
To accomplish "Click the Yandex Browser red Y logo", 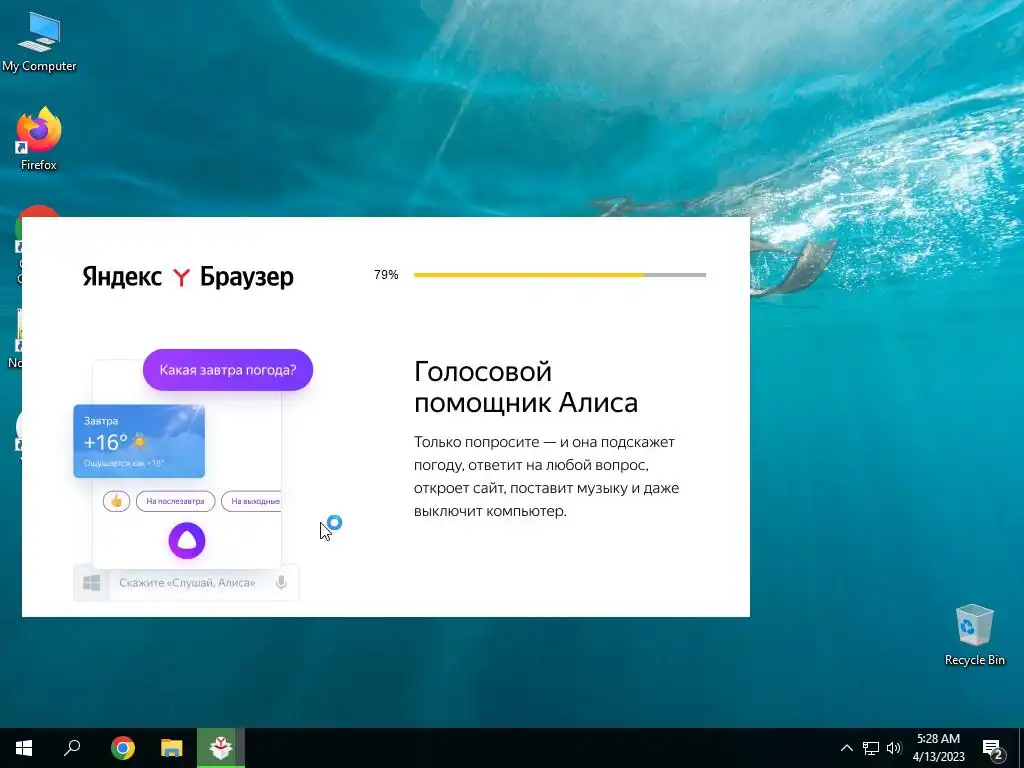I will 181,278.
